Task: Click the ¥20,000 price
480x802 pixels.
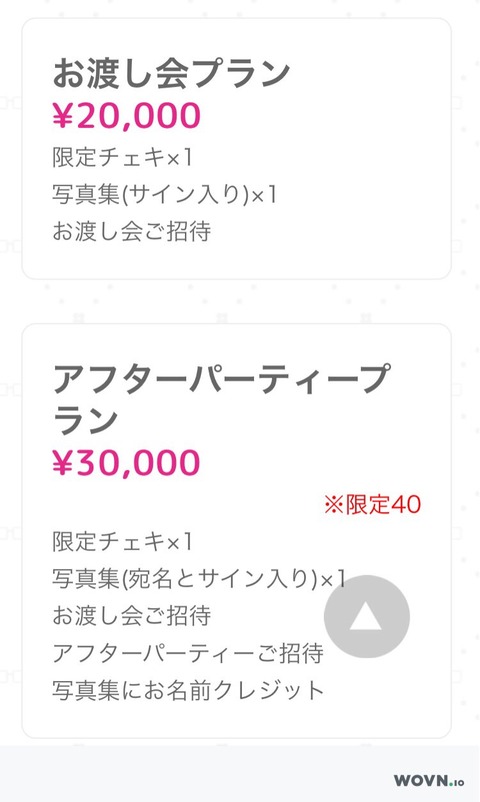Action: tap(126, 115)
